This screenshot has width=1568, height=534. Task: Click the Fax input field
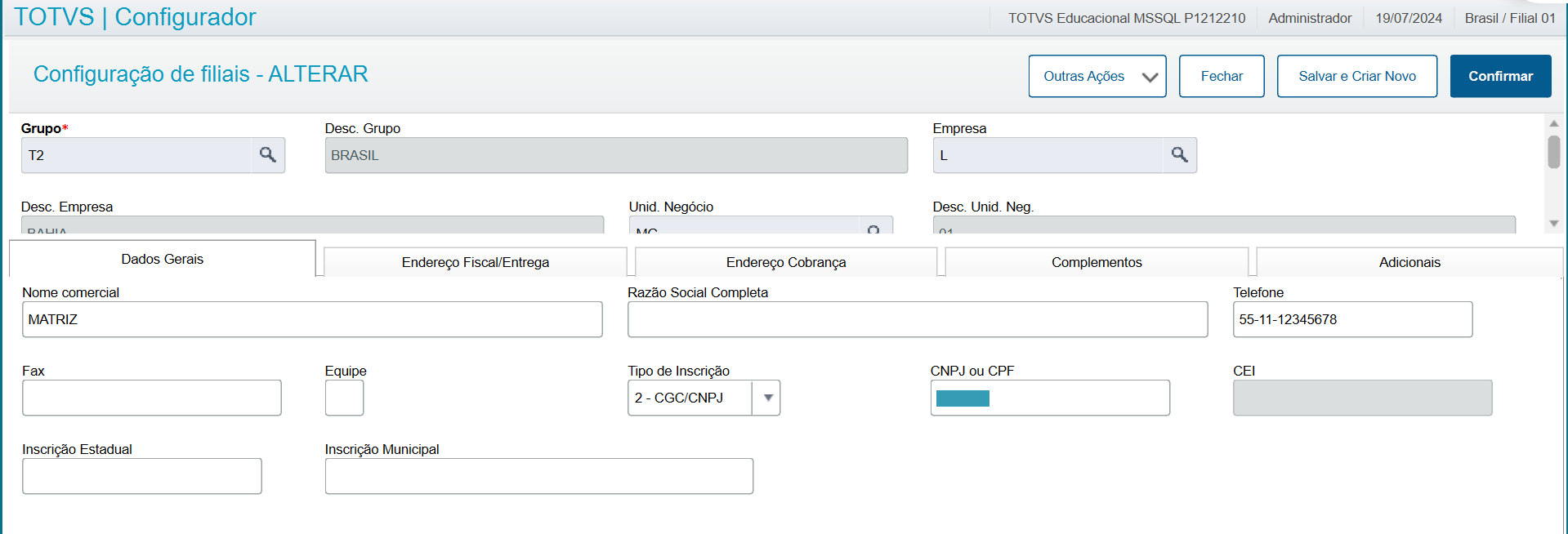[x=151, y=398]
